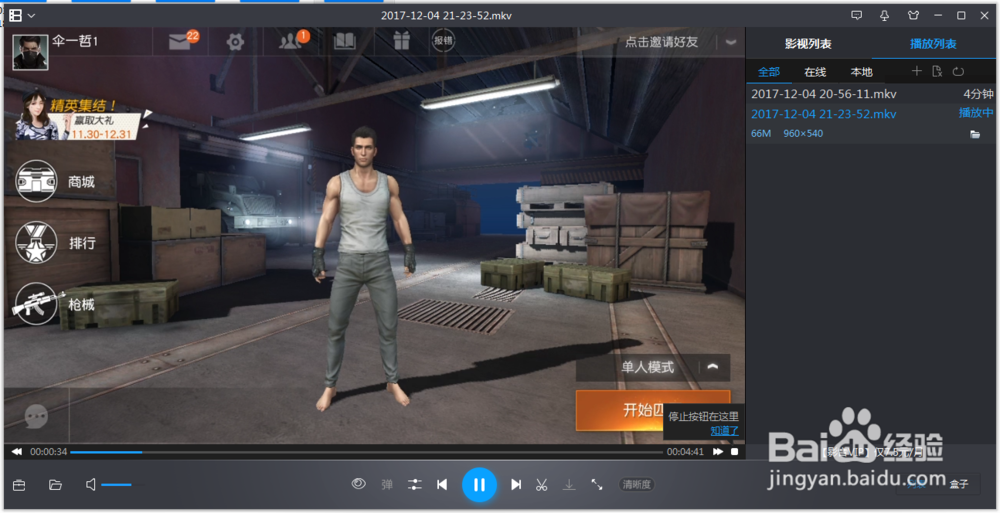The height and width of the screenshot is (513, 1000).
Task: Dismiss the tooltip via 知道了 link
Action: (724, 431)
